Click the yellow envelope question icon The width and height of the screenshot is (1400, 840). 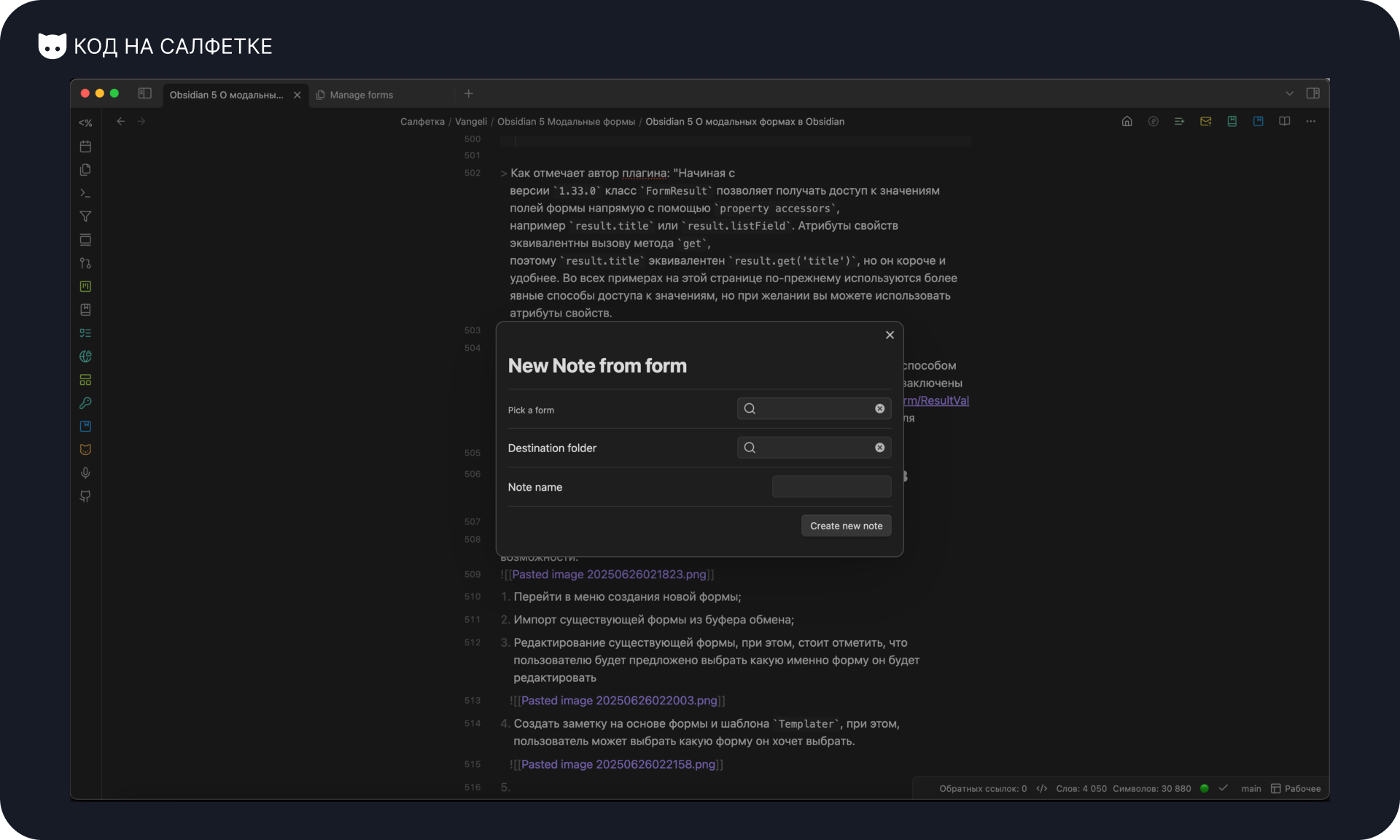1206,122
